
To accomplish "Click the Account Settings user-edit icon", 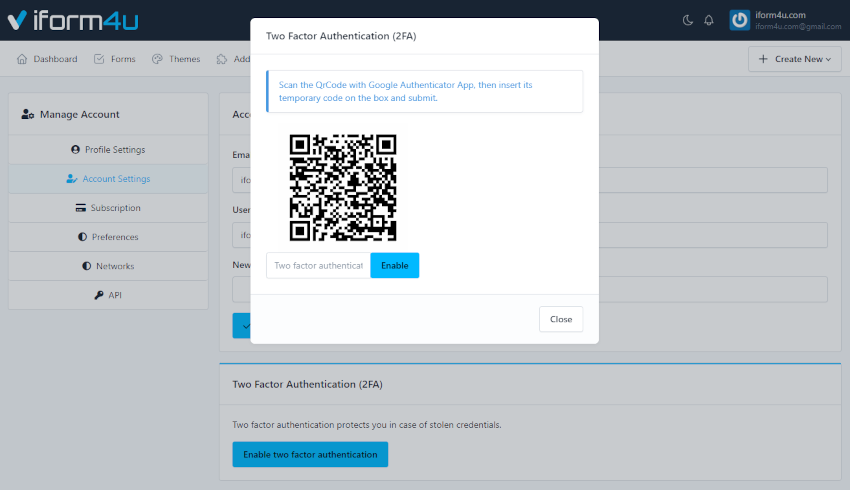I will click(x=72, y=179).
